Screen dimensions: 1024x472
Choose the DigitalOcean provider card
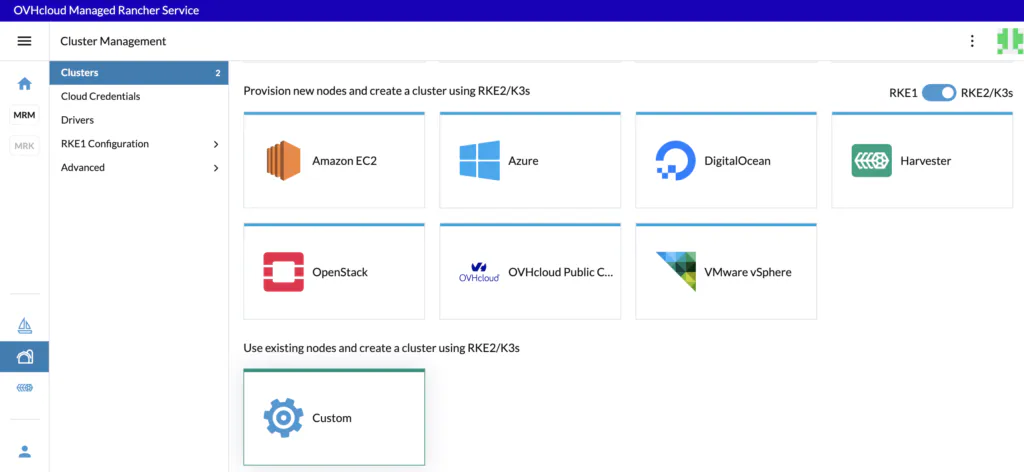pyautogui.click(x=726, y=160)
